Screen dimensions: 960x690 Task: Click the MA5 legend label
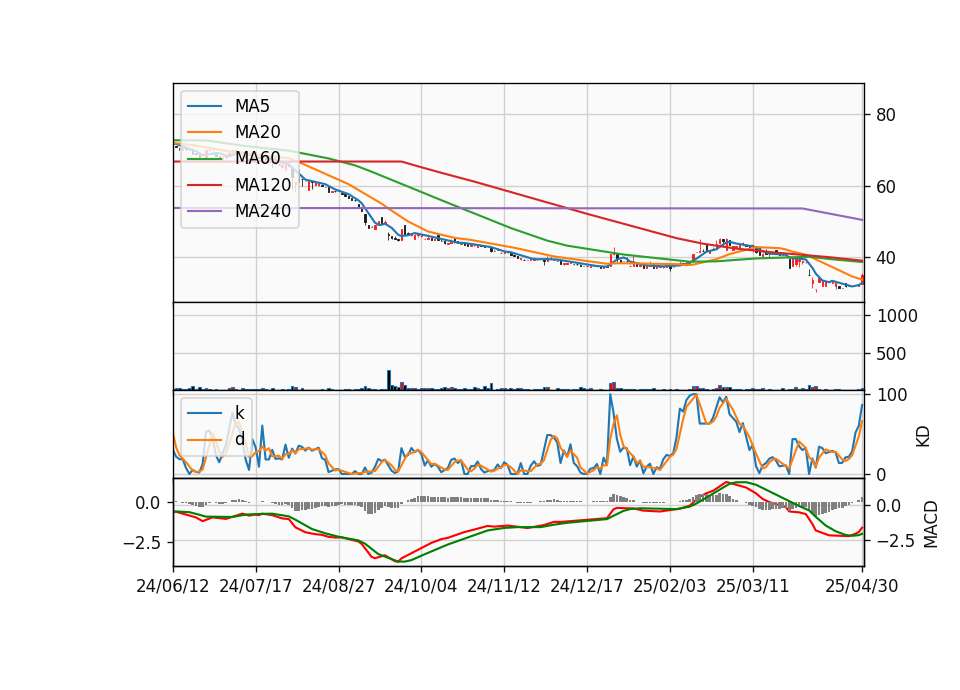coord(252,106)
